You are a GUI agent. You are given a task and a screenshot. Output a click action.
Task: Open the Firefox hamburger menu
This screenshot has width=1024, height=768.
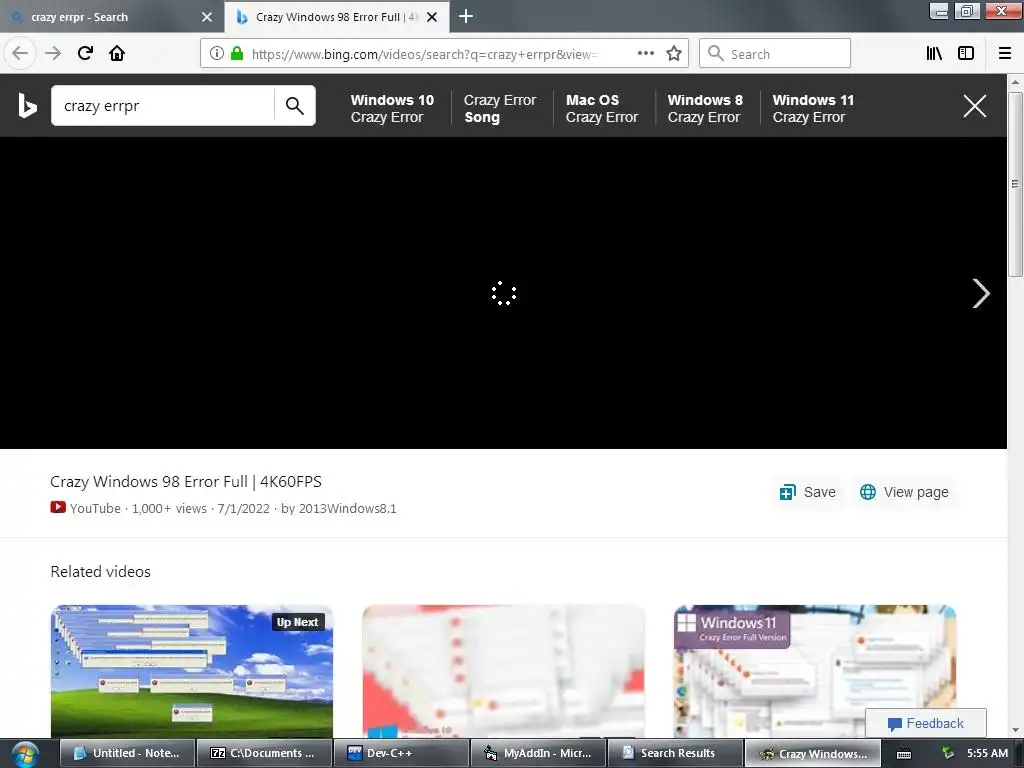(1005, 53)
